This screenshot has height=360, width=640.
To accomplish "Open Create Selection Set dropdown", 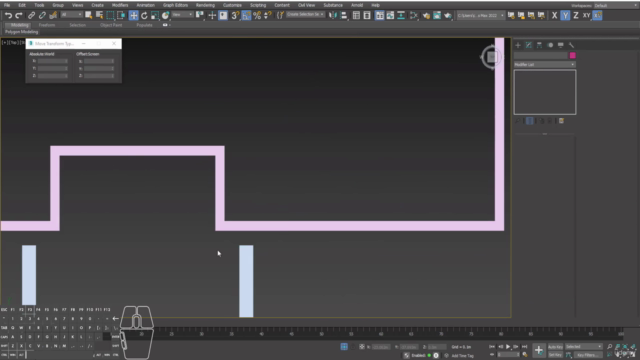I will tap(306, 15).
